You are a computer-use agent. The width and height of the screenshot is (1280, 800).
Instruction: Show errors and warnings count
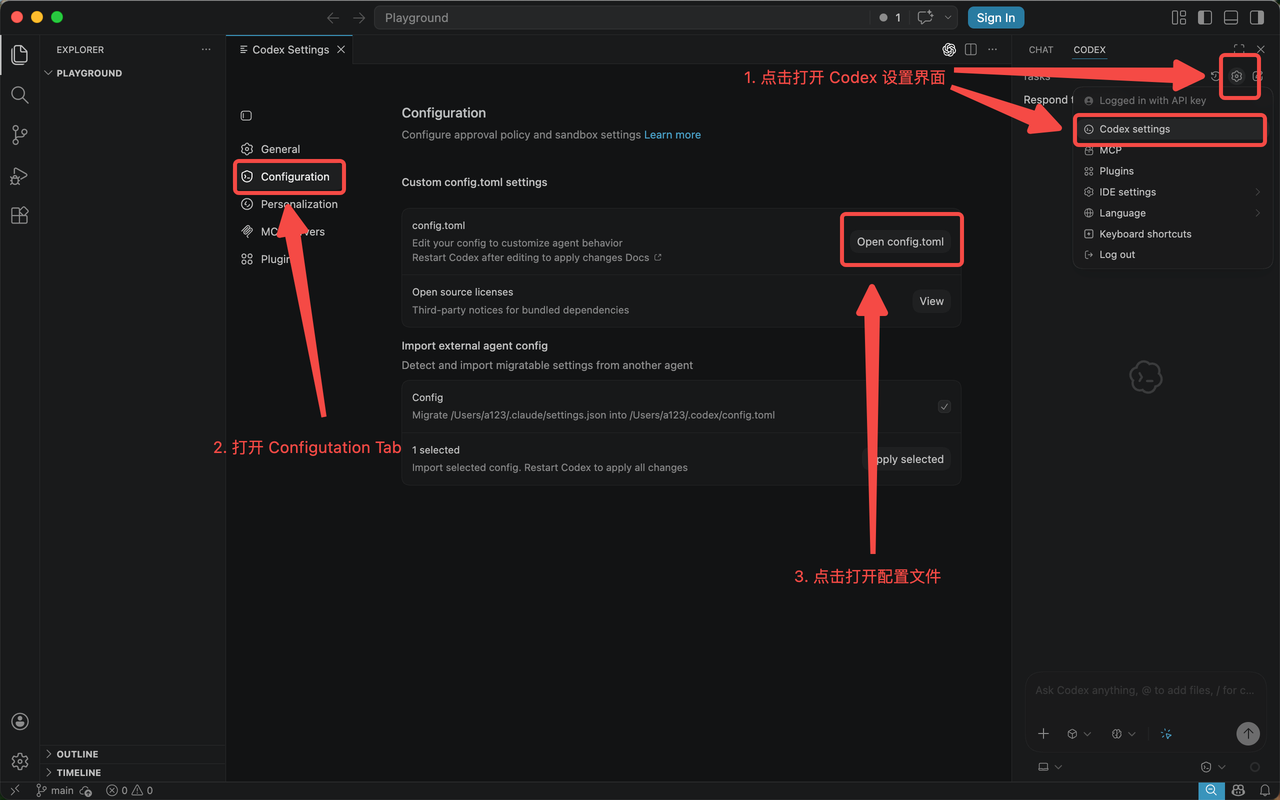click(130, 790)
